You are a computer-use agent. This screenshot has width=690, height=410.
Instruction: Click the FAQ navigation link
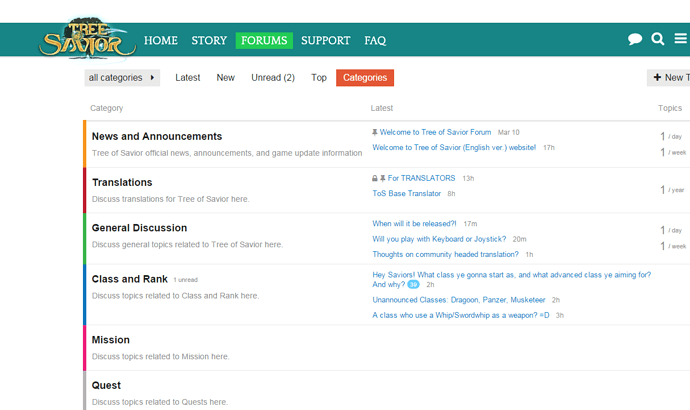click(375, 41)
